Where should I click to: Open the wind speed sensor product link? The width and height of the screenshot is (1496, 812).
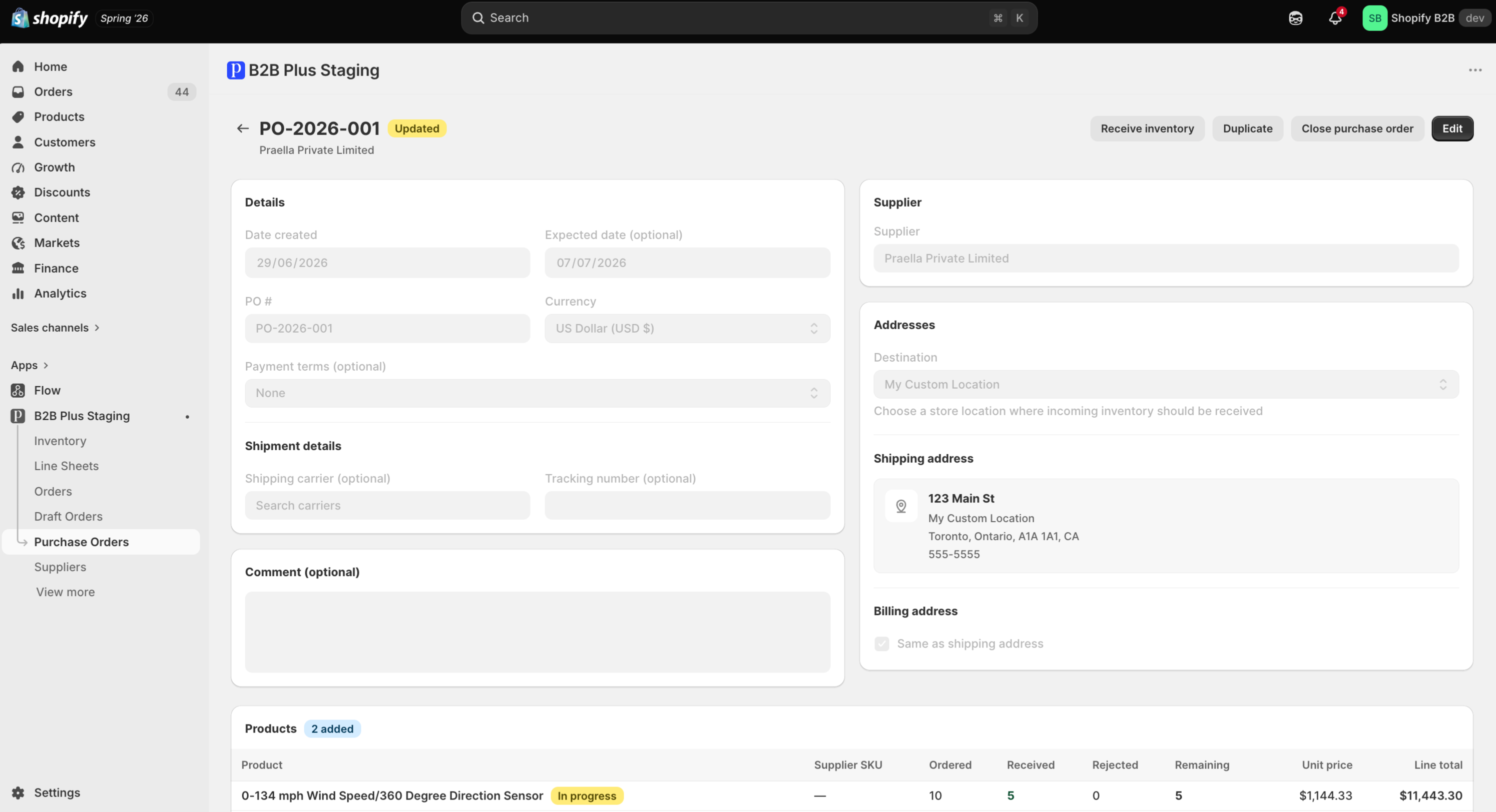(x=392, y=796)
